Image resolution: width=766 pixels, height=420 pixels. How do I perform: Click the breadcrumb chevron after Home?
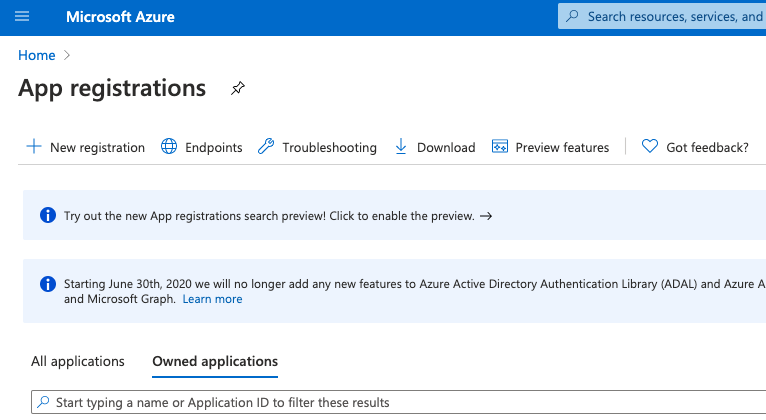tap(67, 55)
